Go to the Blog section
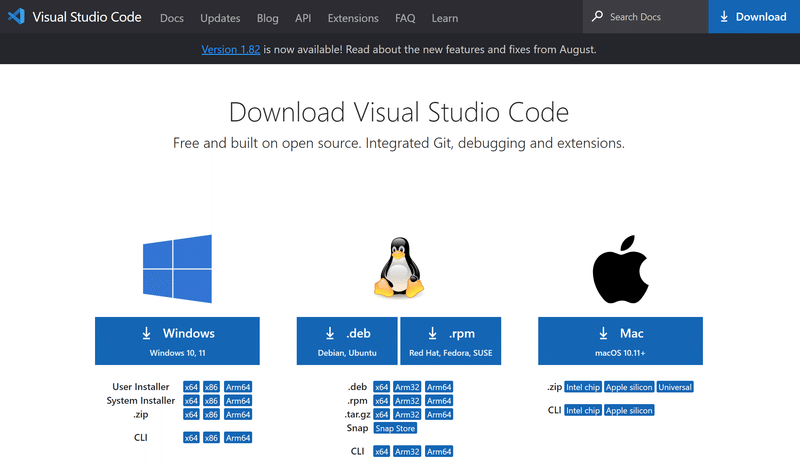This screenshot has width=800, height=471. tap(267, 18)
